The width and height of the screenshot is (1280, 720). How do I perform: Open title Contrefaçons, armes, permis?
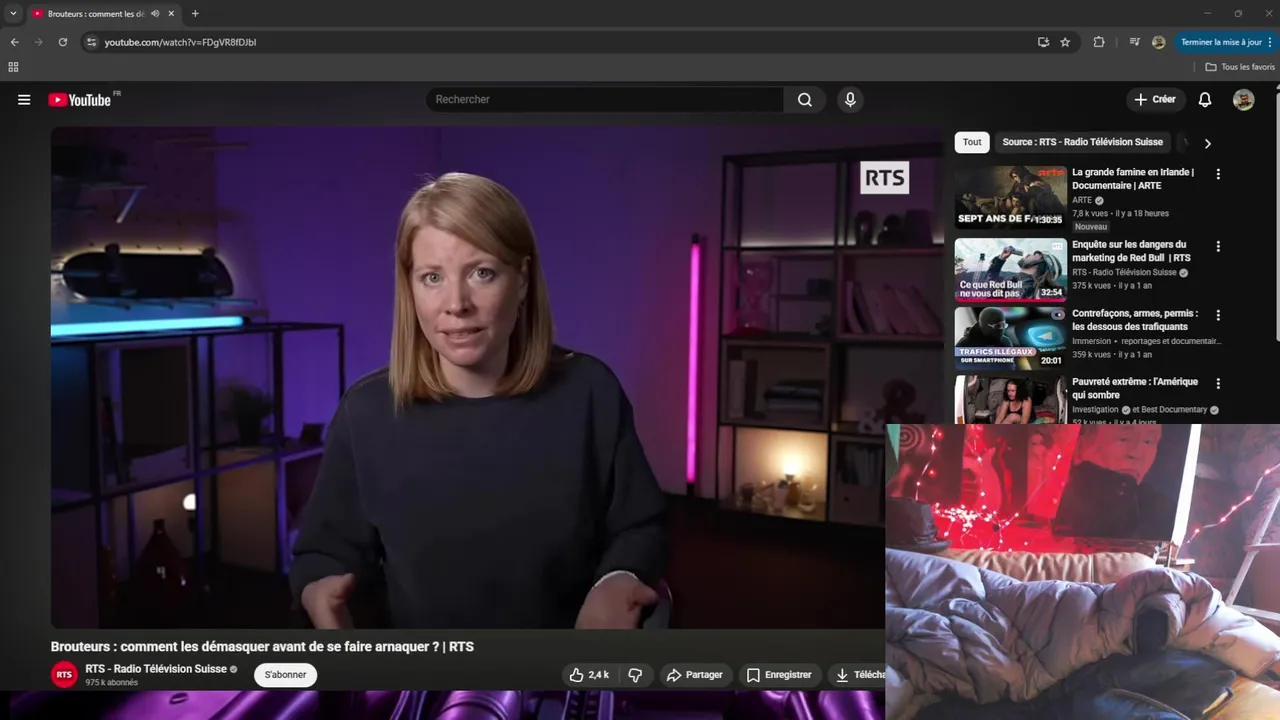point(1135,320)
